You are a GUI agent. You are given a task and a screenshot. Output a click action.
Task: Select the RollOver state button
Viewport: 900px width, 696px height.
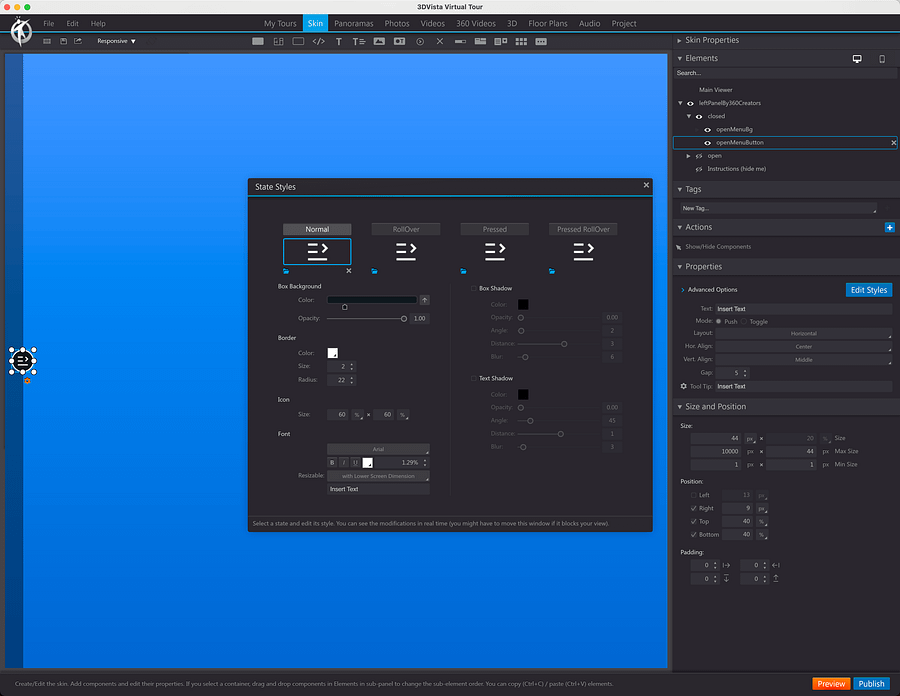[406, 229]
